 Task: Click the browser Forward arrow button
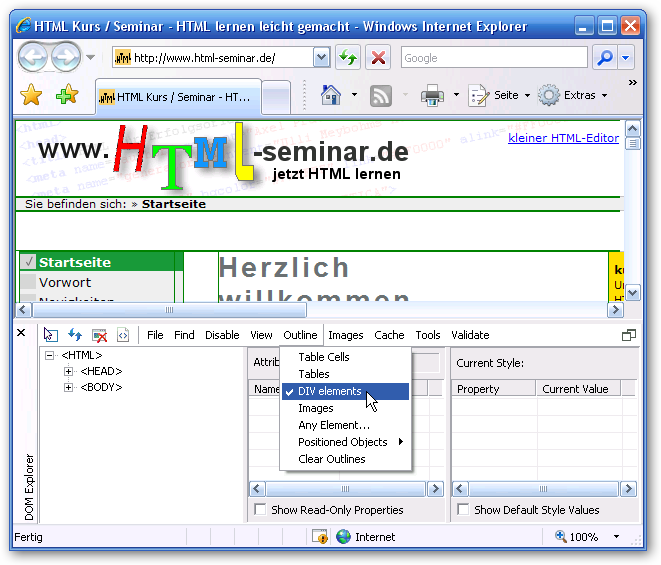click(x=66, y=57)
